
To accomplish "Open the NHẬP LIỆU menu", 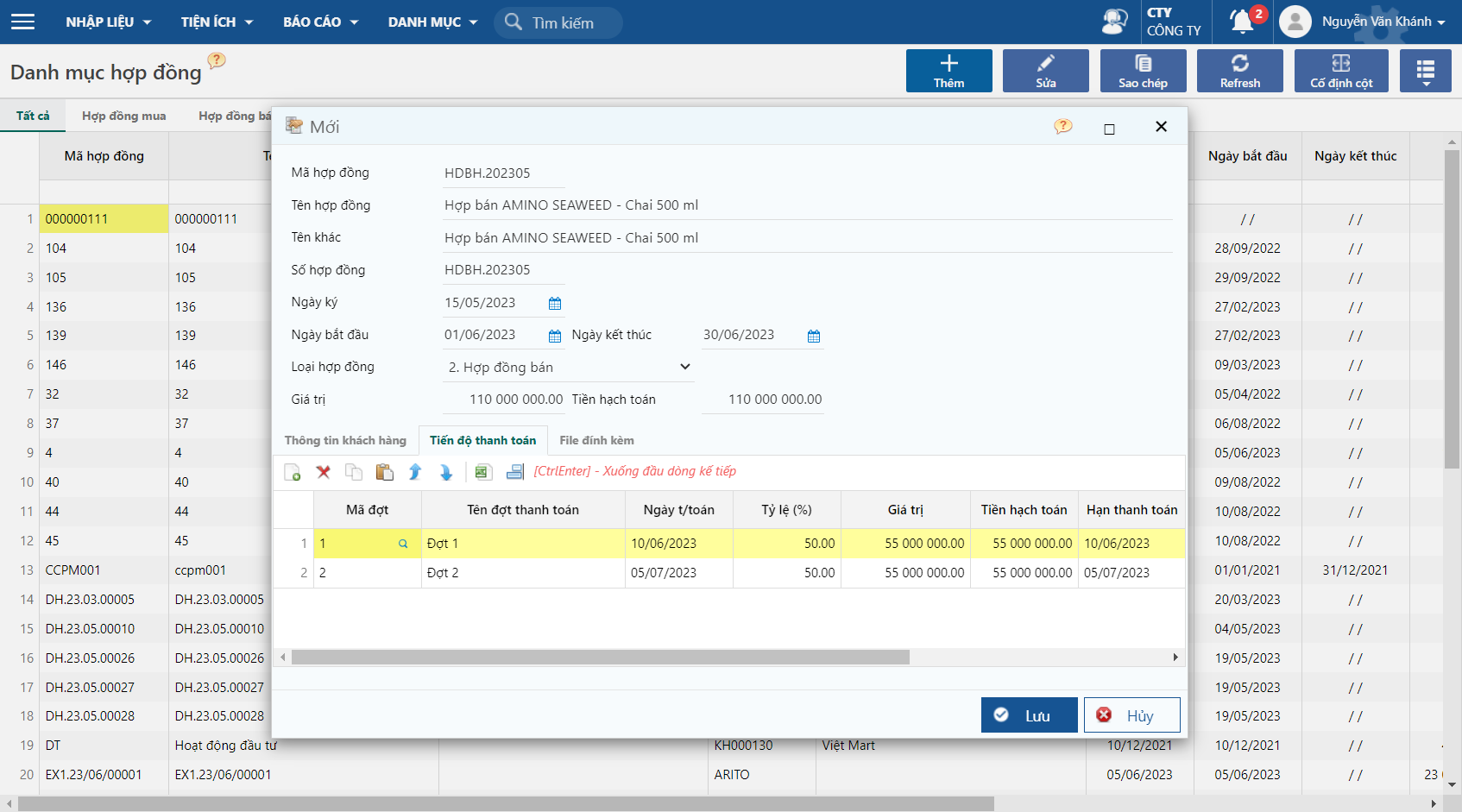I will pyautogui.click(x=108, y=22).
